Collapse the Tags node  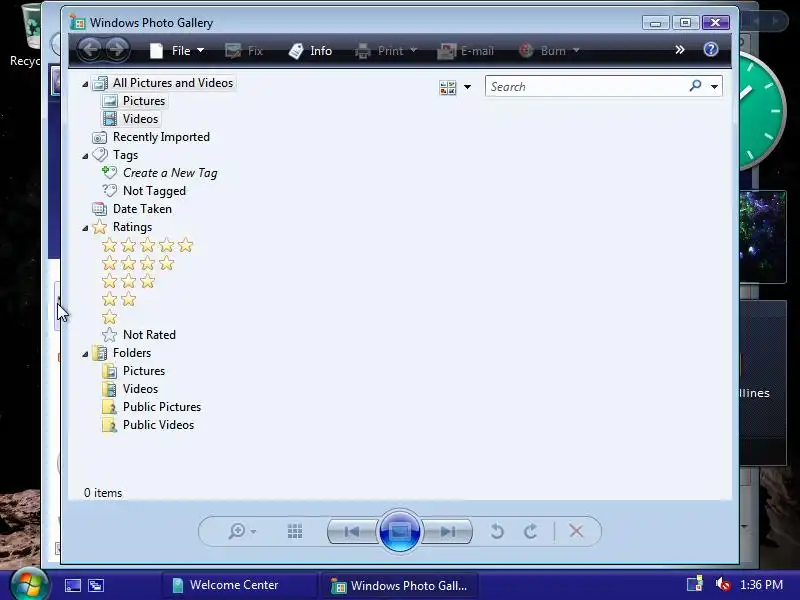[85, 156]
